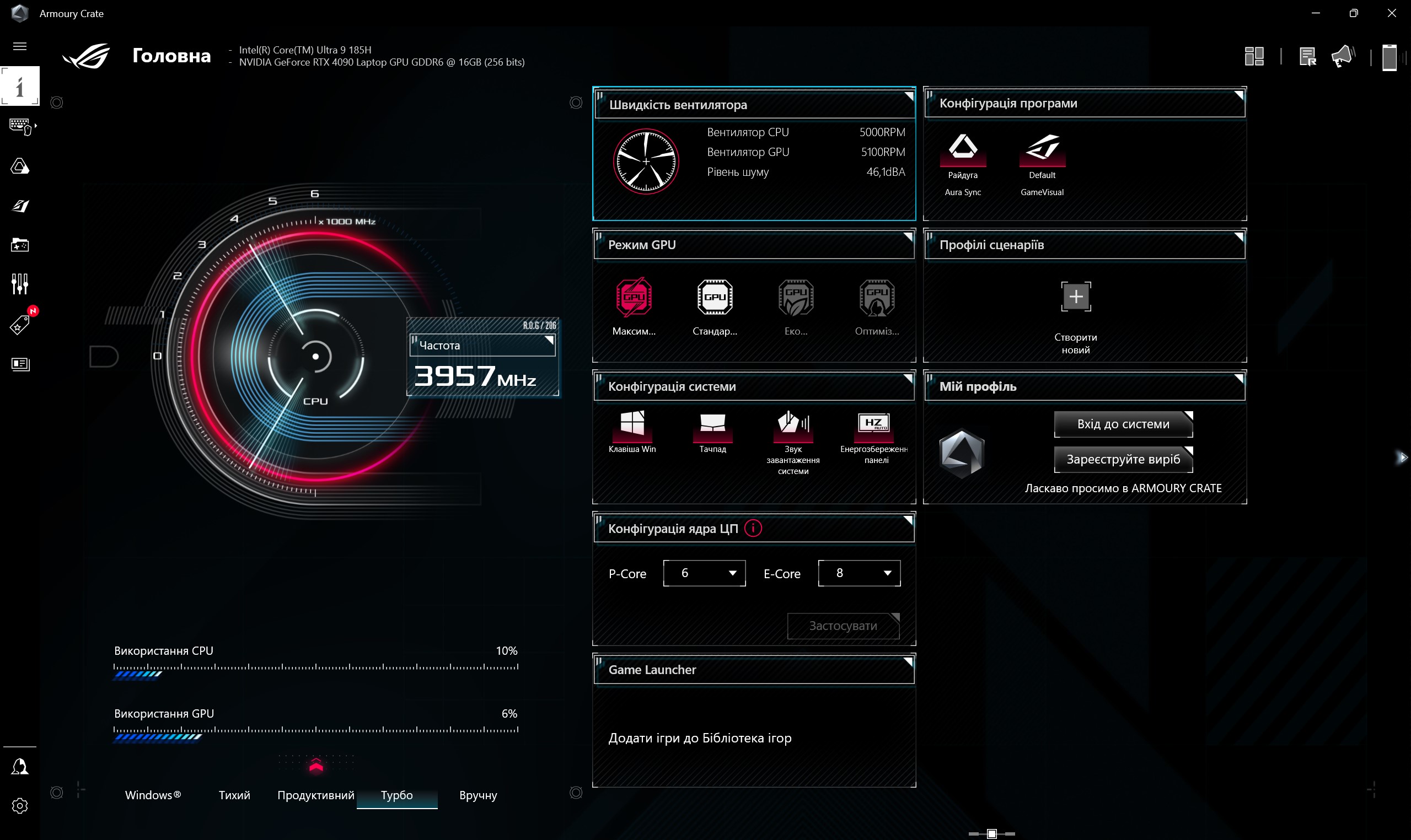Open the Профілі сценаріїв panel header
This screenshot has height=840, width=1411.
click(x=1085, y=245)
